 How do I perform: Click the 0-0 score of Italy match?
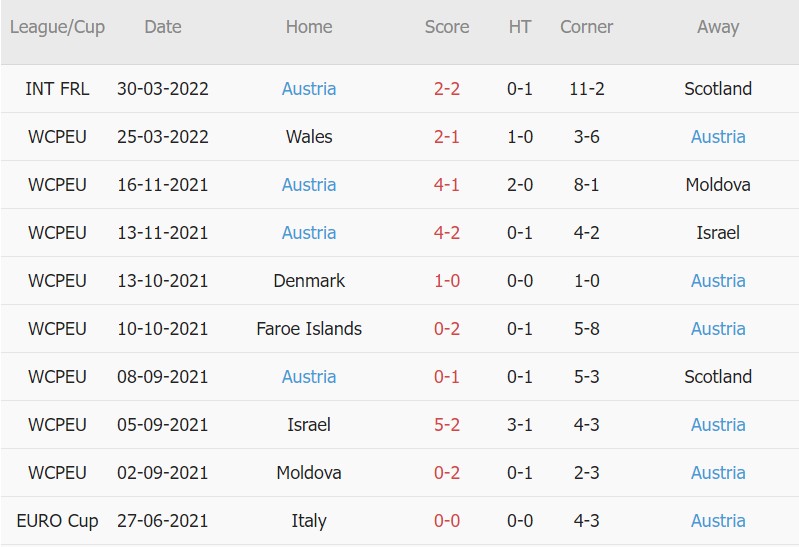(447, 521)
